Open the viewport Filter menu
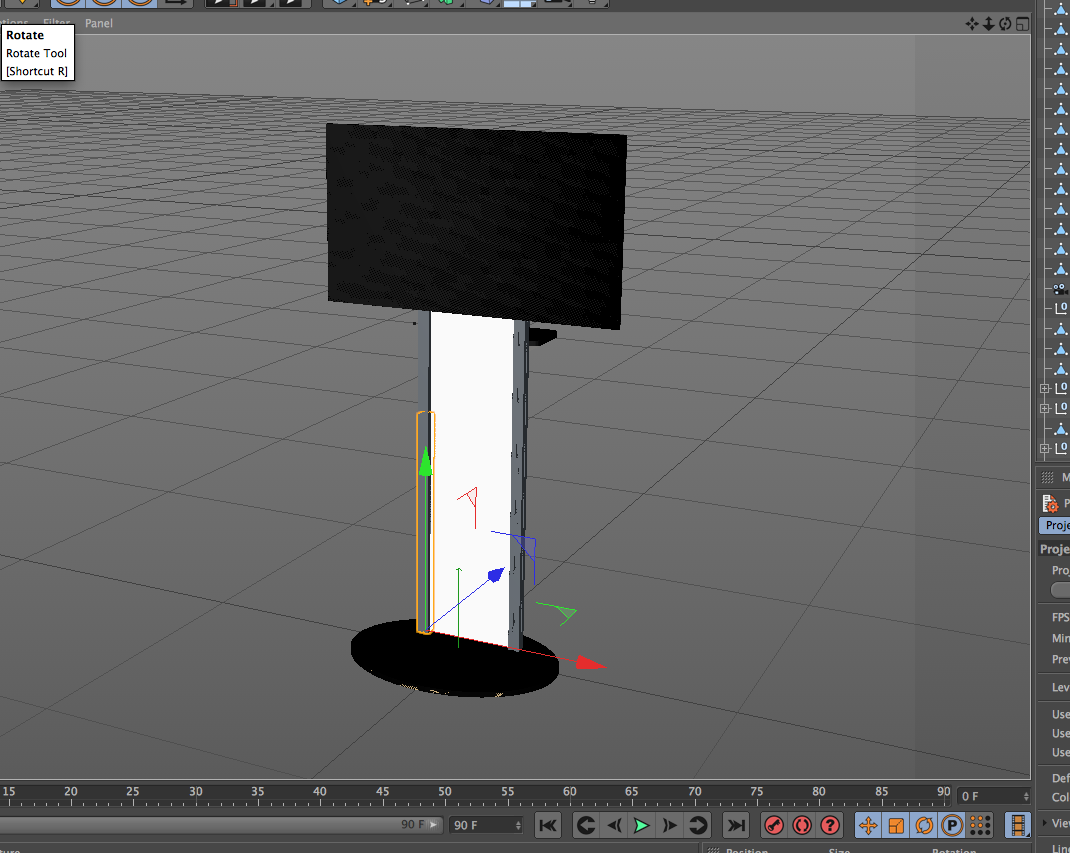 56,23
